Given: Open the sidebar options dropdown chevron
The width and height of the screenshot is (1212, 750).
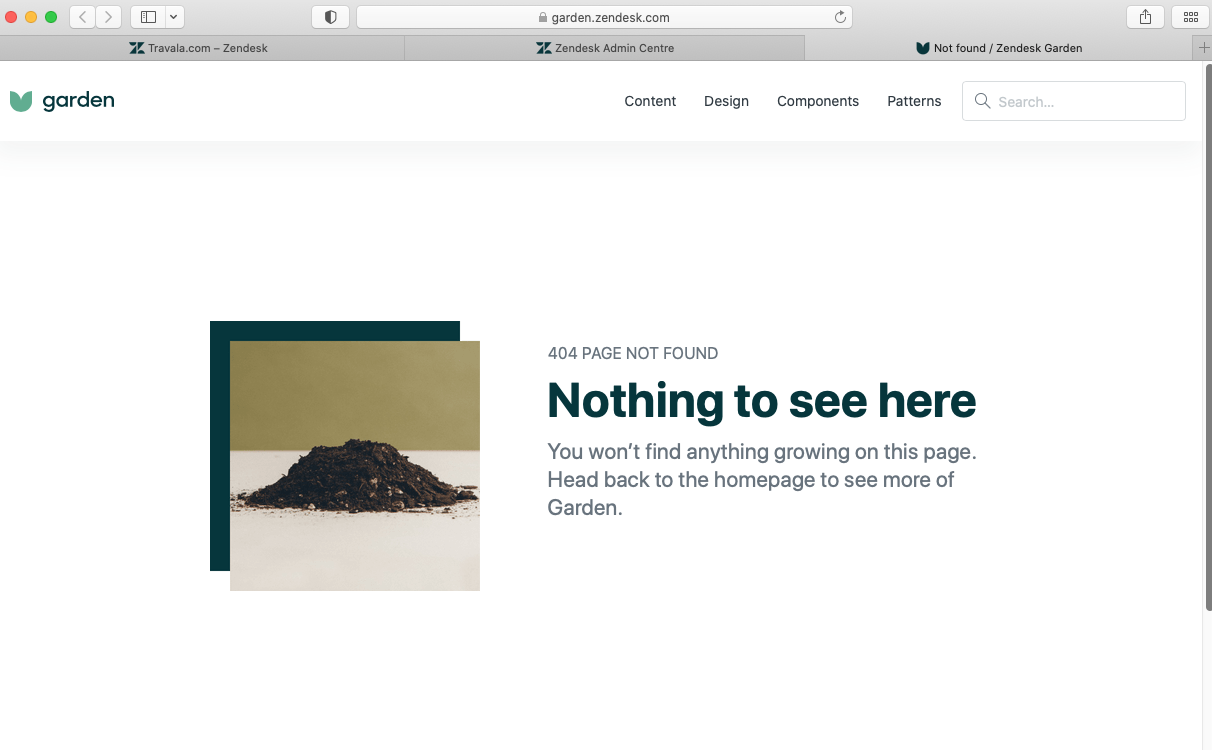Looking at the screenshot, I should click(x=174, y=17).
